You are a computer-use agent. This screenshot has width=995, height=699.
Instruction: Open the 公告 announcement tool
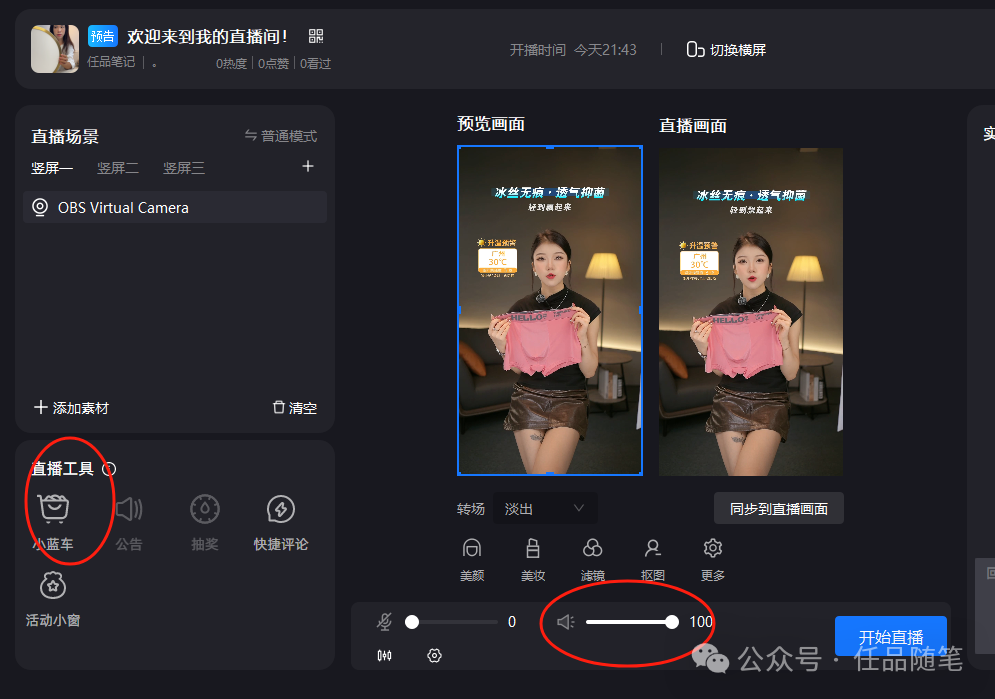(x=129, y=521)
